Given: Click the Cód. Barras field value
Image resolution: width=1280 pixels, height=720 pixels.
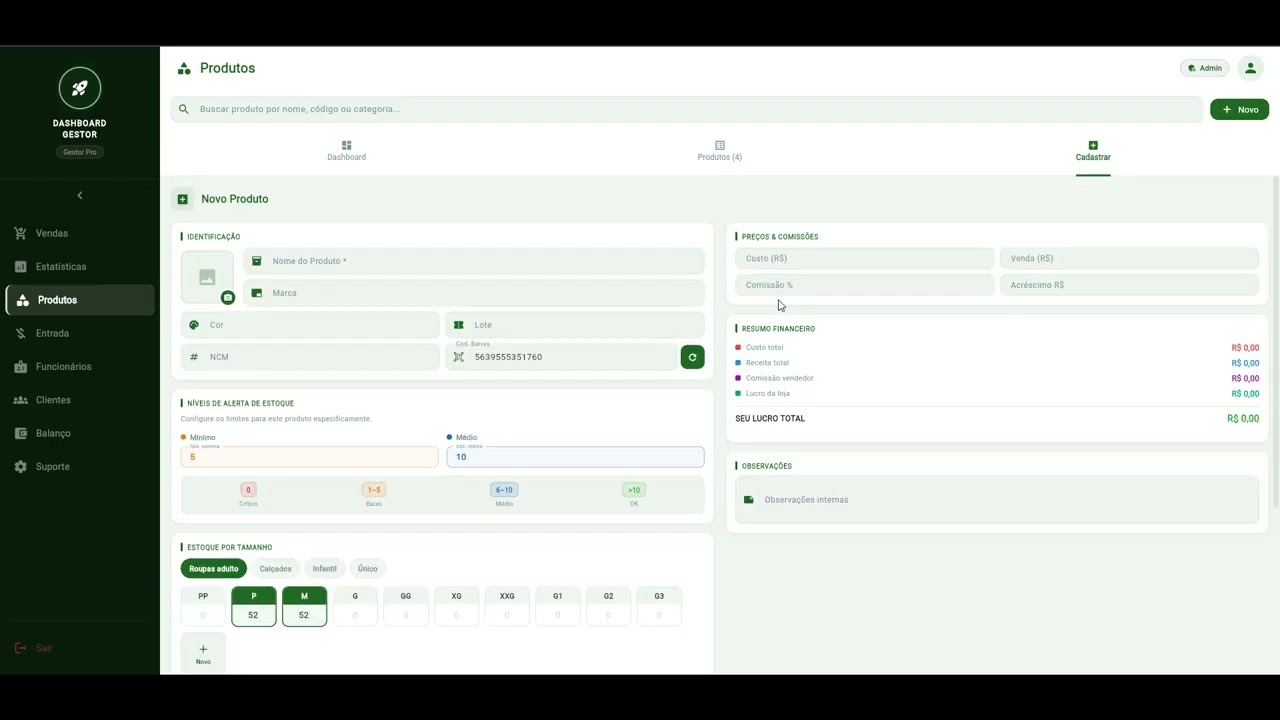Looking at the screenshot, I should (508, 357).
